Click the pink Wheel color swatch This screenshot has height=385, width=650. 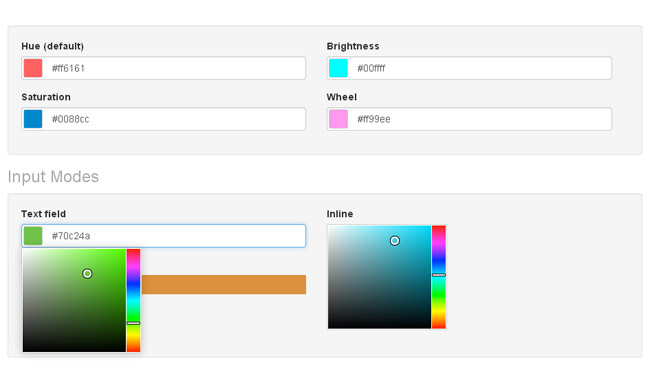(x=338, y=119)
